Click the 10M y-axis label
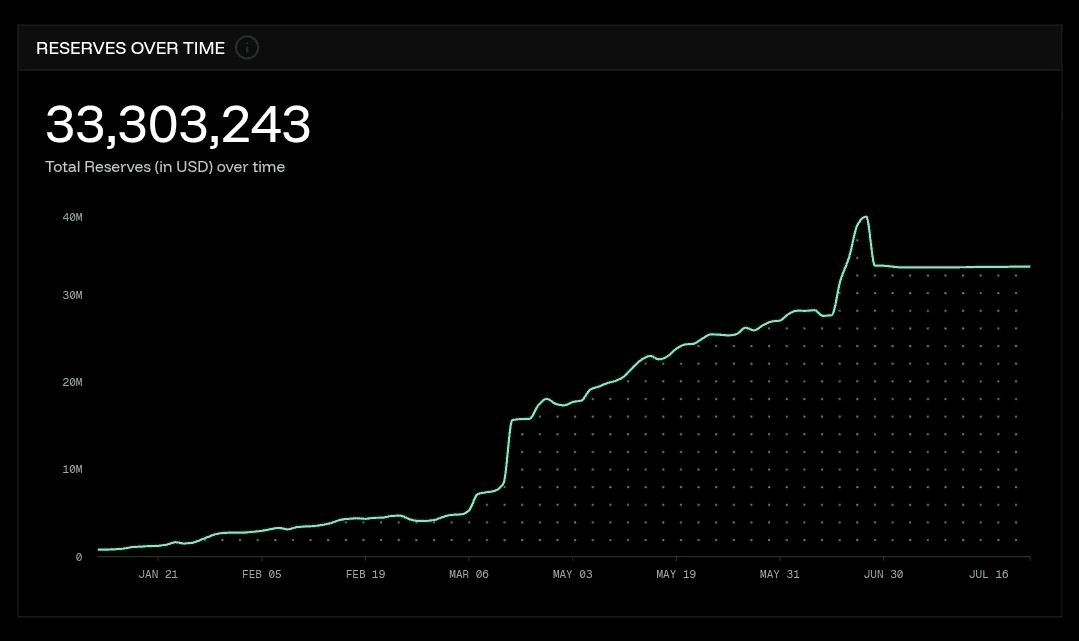This screenshot has width=1079, height=641. click(72, 470)
